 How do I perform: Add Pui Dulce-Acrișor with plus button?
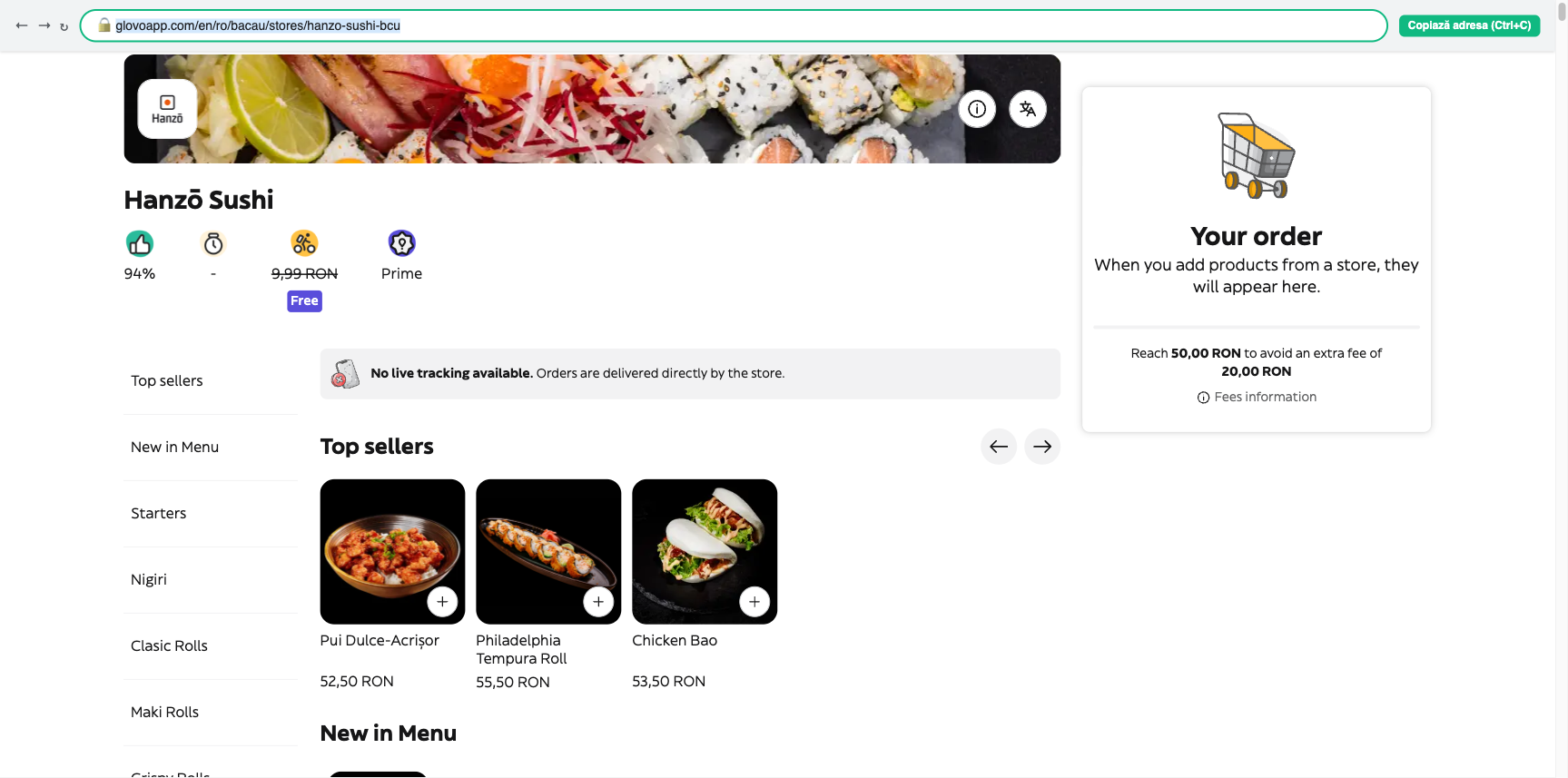442,602
